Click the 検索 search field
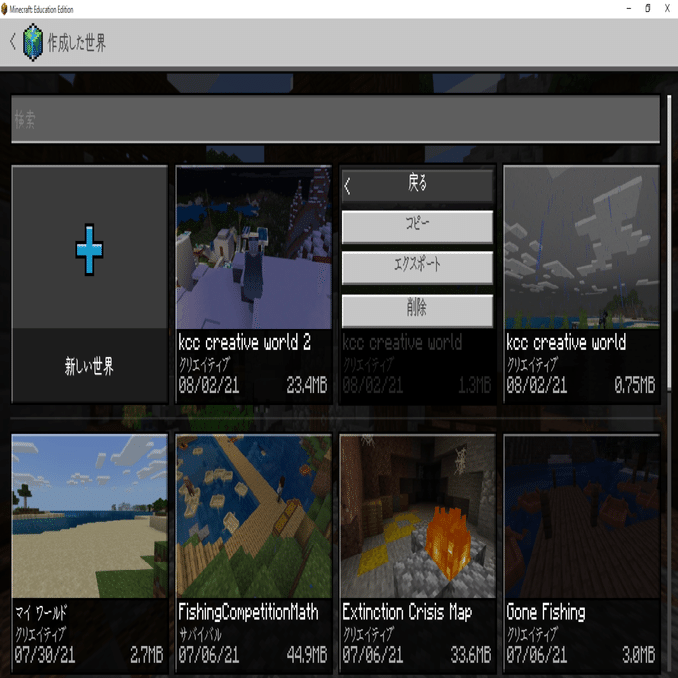678x678 pixels. [336, 119]
